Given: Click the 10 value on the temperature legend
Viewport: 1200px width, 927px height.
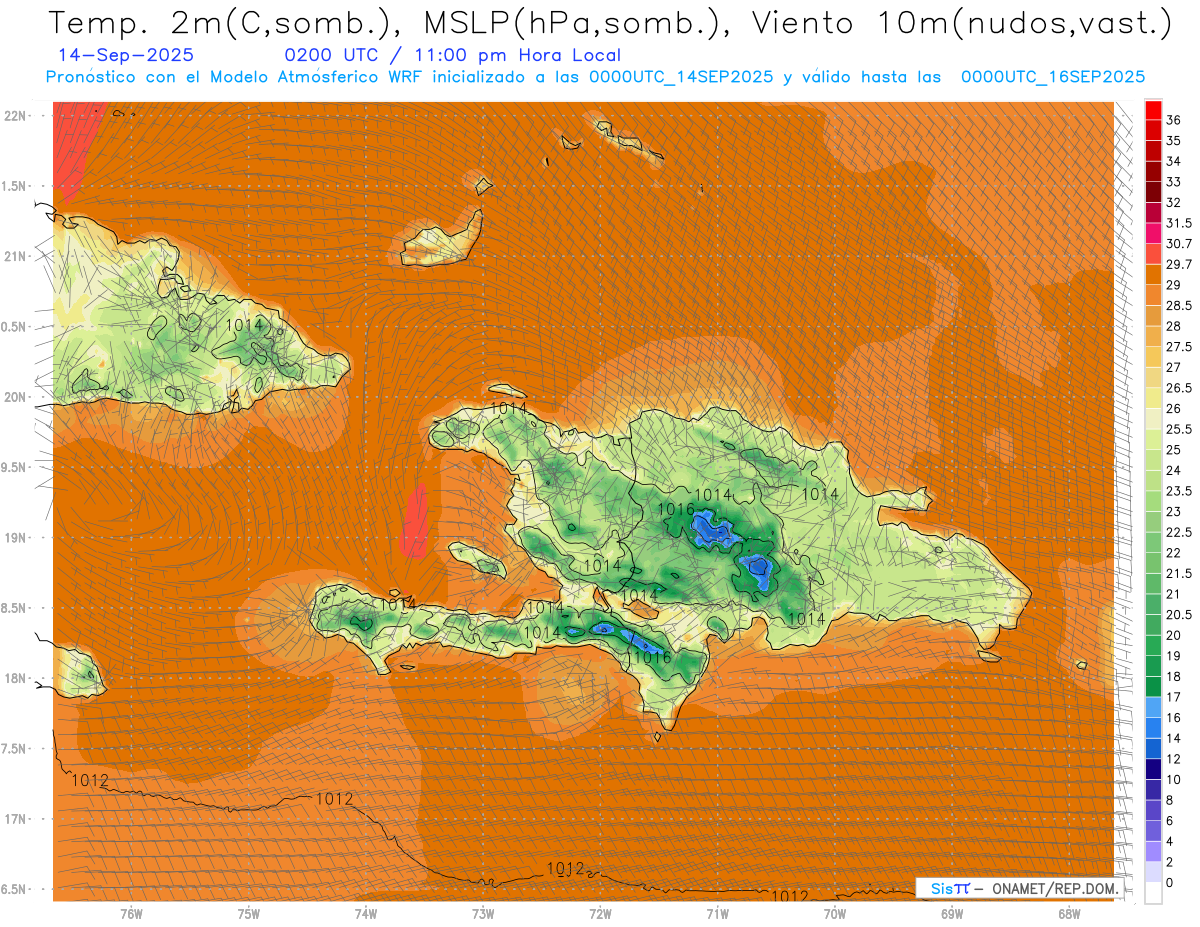Looking at the screenshot, I should 1174,779.
